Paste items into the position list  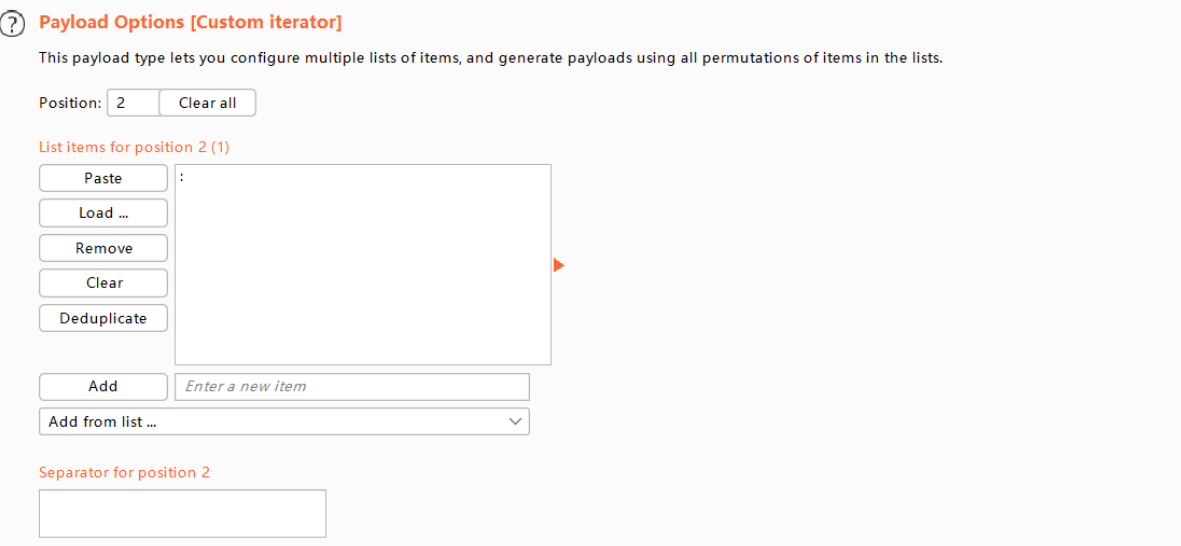point(103,178)
